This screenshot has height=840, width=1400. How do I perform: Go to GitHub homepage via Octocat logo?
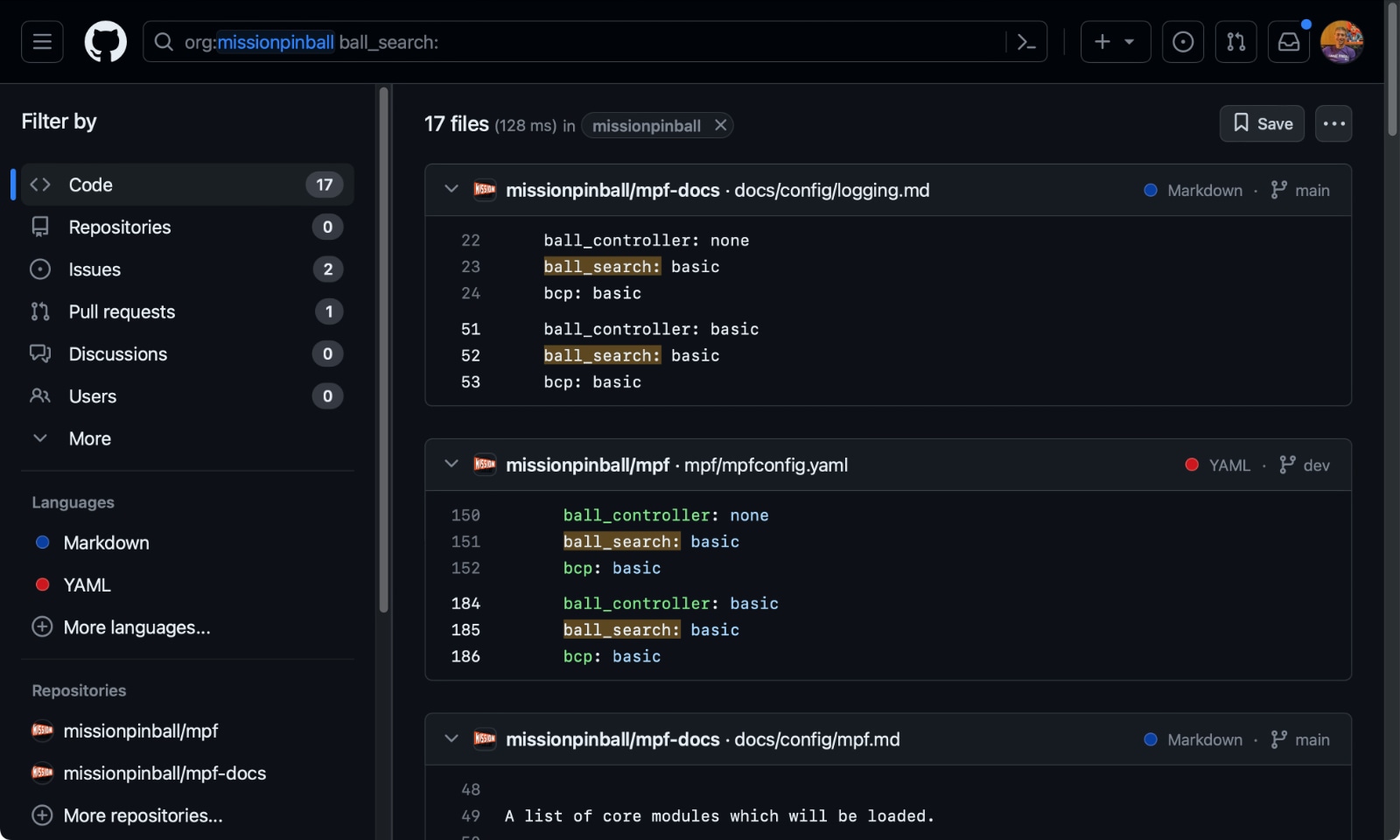(105, 42)
